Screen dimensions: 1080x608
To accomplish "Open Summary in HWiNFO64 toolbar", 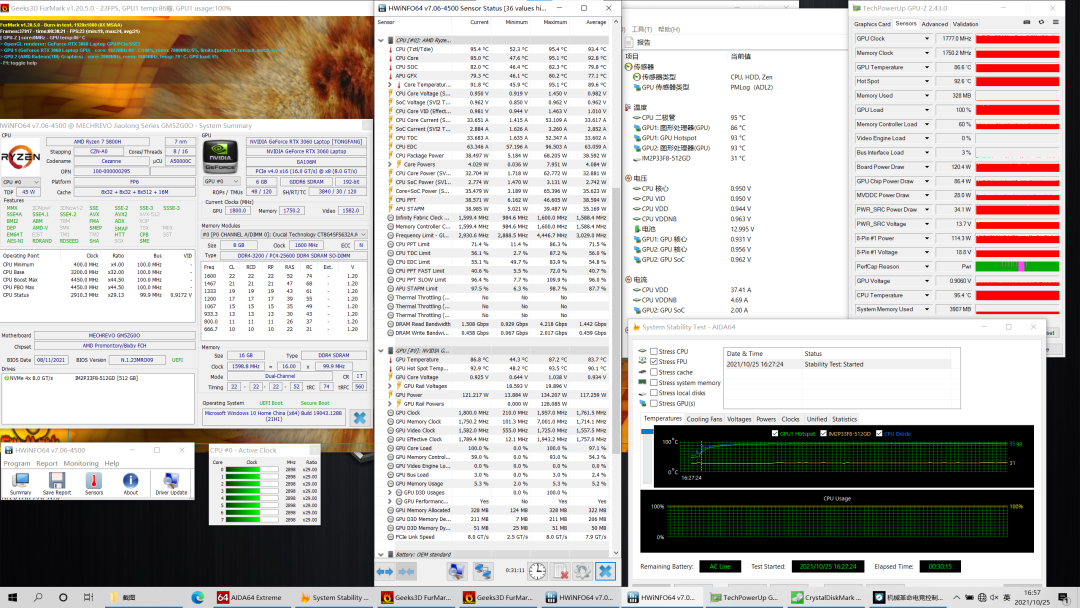I will click(20, 483).
